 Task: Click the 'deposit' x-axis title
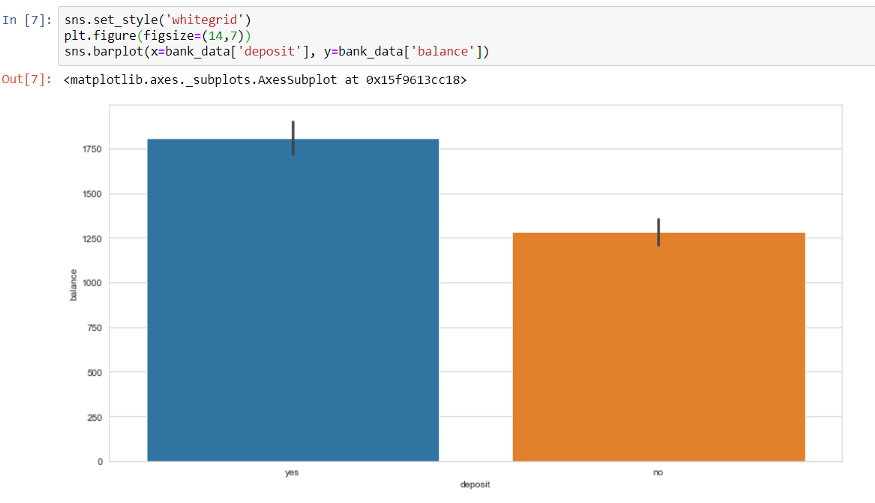click(x=475, y=484)
